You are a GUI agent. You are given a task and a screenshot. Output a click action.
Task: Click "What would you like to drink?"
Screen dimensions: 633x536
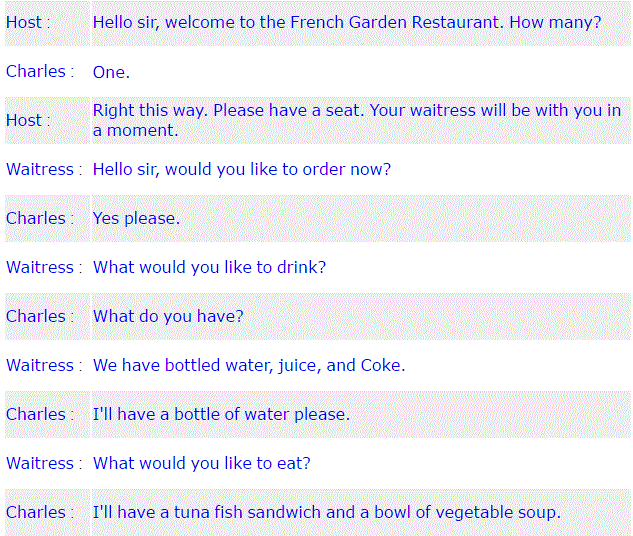coord(209,267)
